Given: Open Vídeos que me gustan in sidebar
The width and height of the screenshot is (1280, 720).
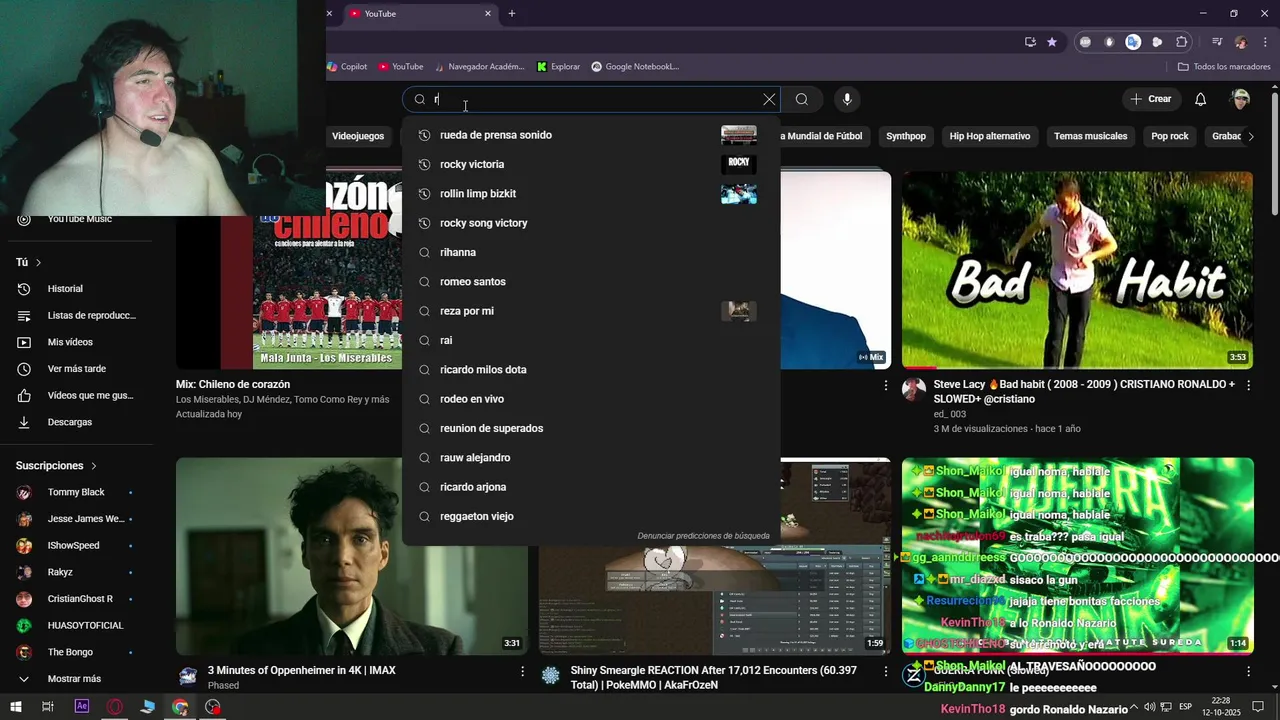Looking at the screenshot, I should (77, 396).
